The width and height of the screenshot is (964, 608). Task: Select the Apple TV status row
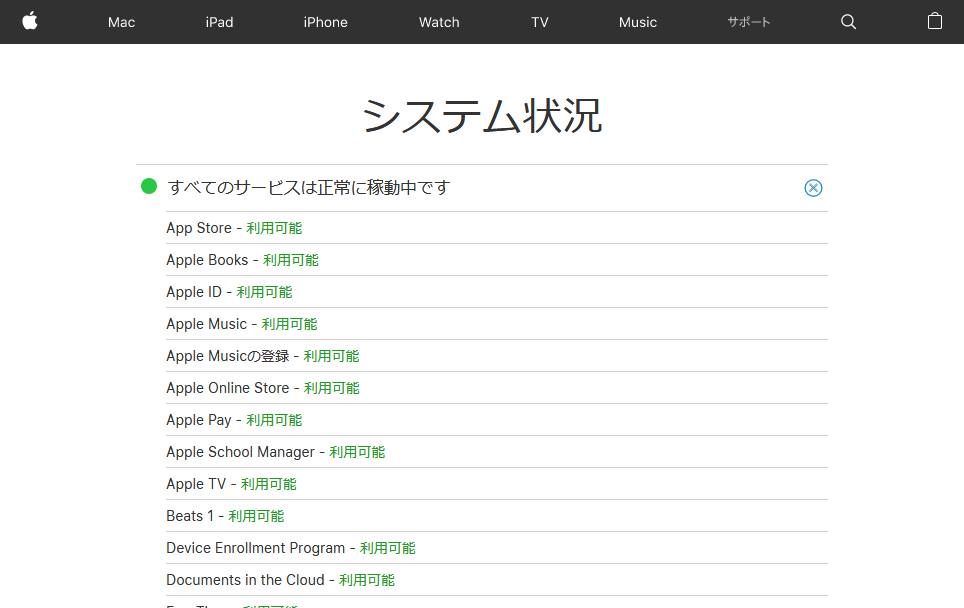click(497, 484)
